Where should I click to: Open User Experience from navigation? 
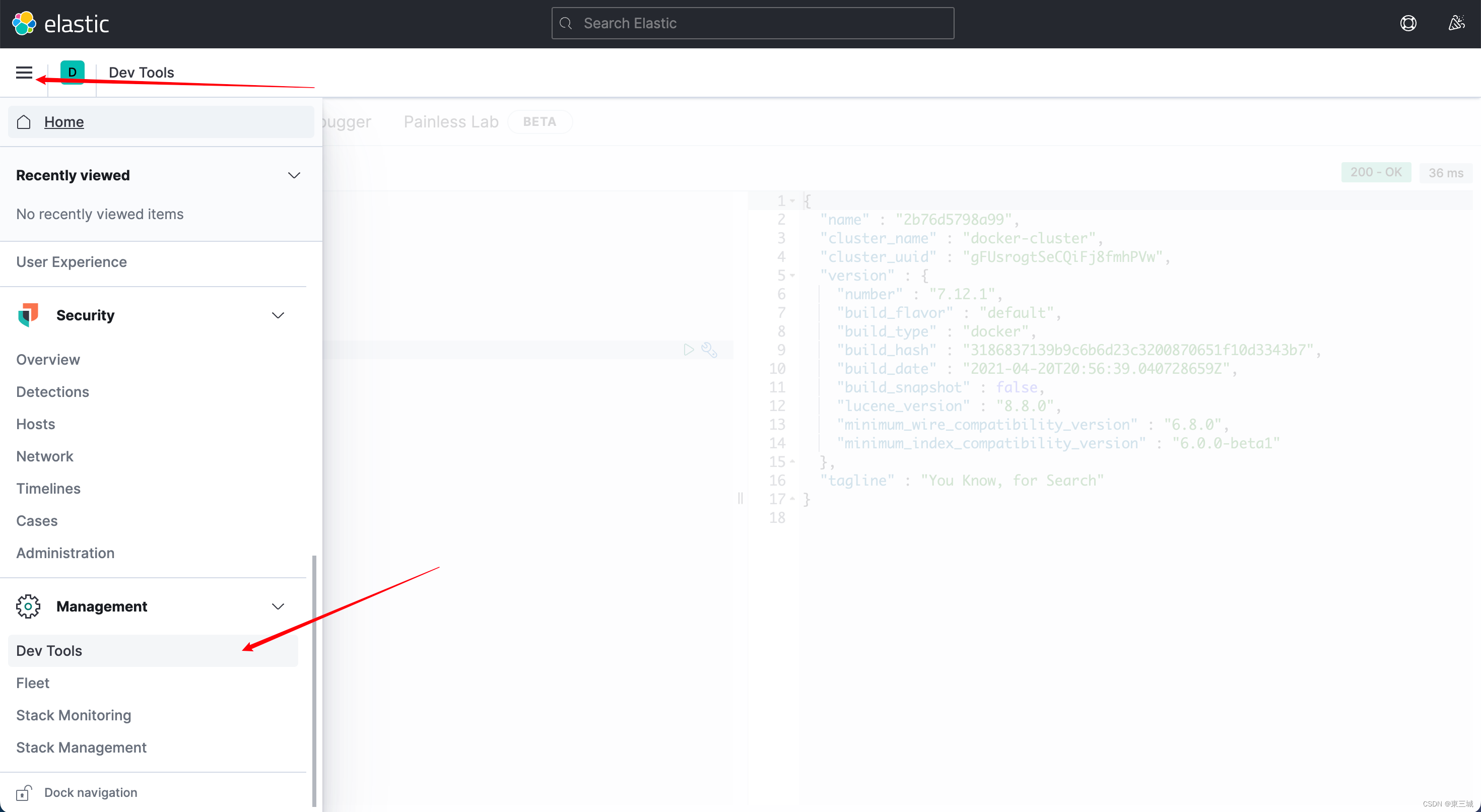click(72, 261)
